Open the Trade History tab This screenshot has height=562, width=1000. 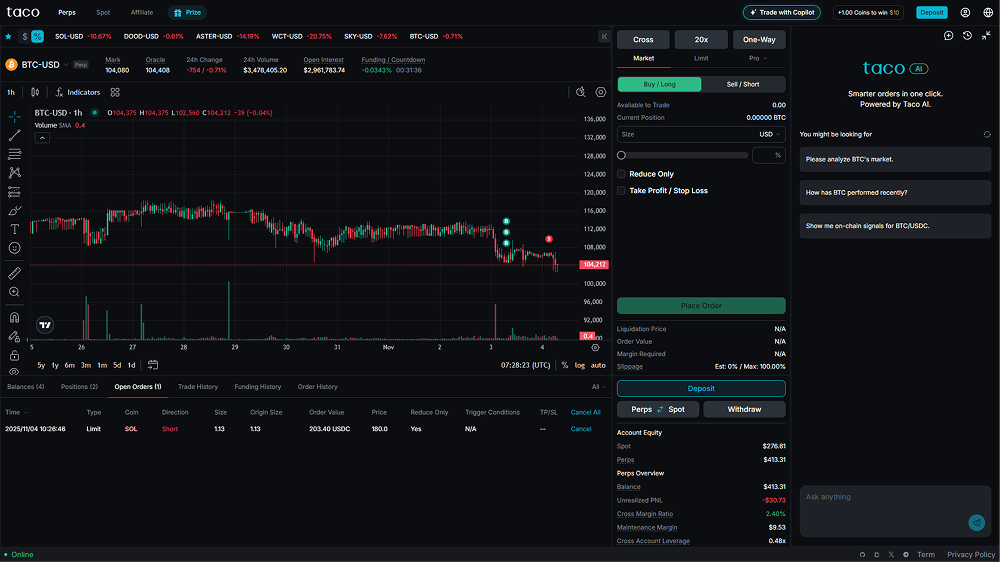point(198,387)
